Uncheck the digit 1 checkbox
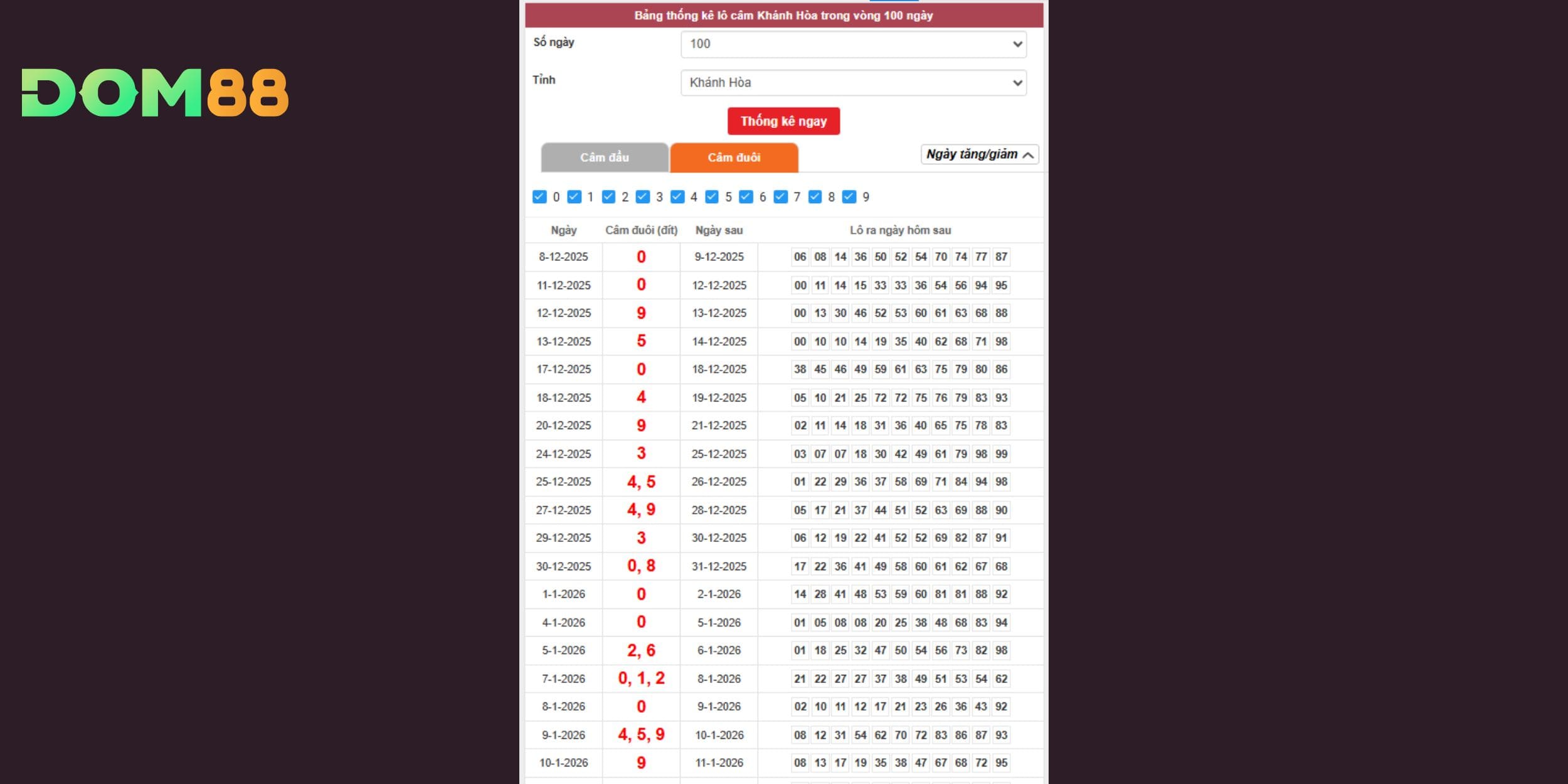The image size is (1568, 784). [x=574, y=197]
